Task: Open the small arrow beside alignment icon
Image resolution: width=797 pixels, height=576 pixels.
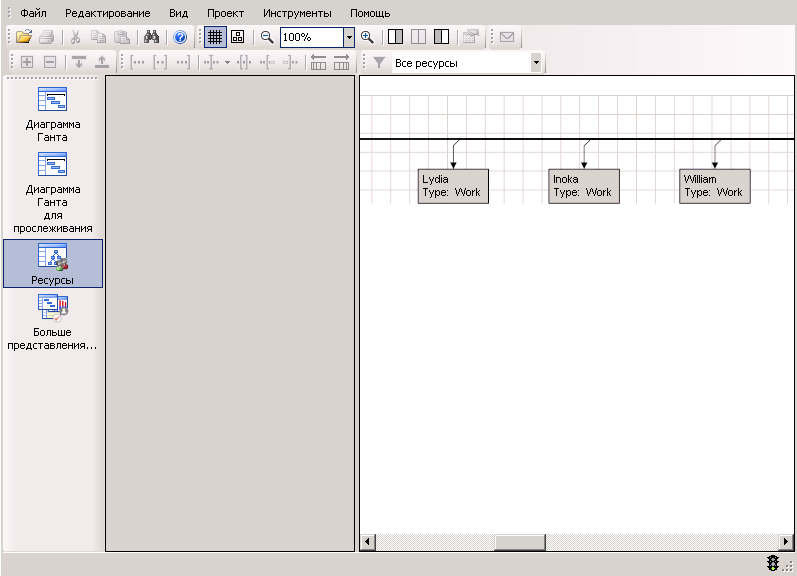Action: point(227,63)
